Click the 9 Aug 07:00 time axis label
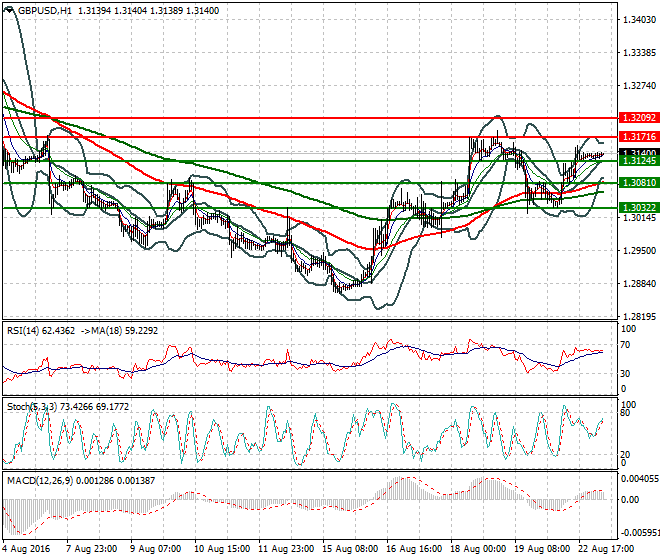The image size is (660, 560). click(156, 549)
